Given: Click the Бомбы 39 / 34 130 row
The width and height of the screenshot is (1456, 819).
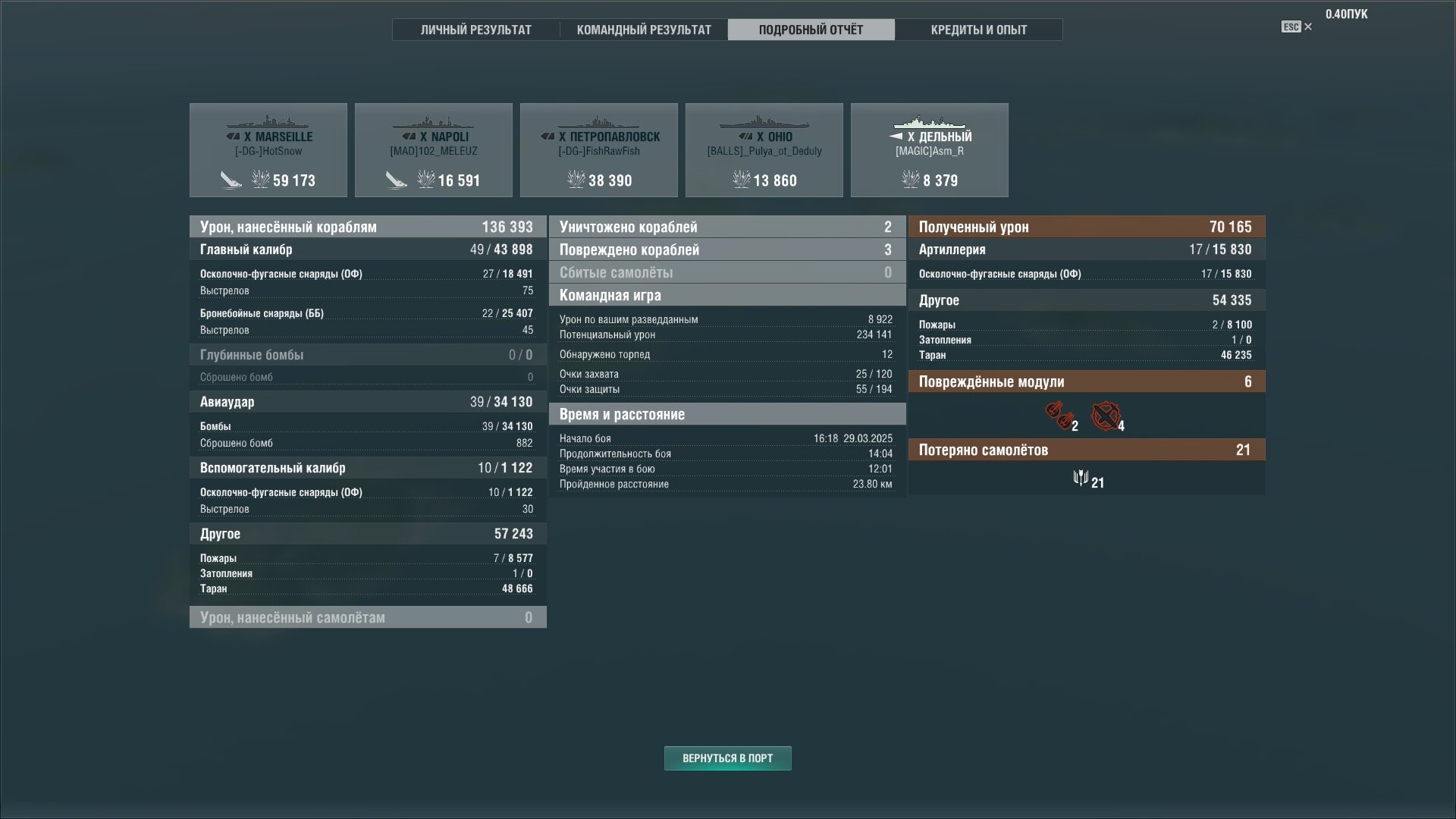Looking at the screenshot, I should click(x=366, y=426).
